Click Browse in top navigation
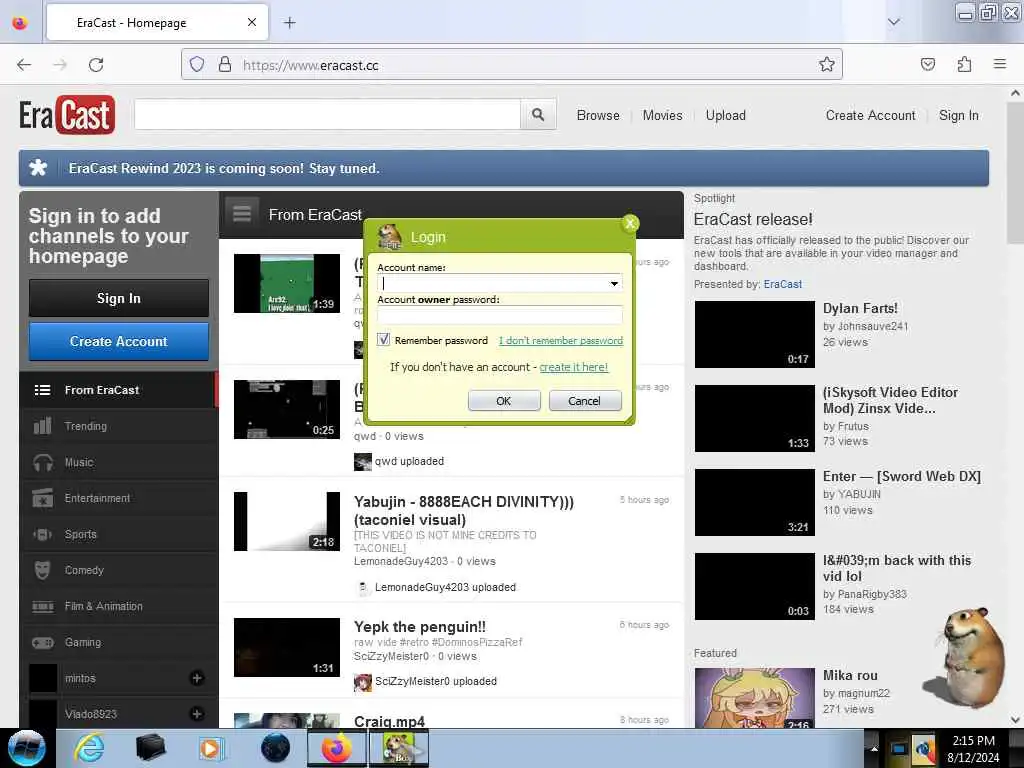The height and width of the screenshot is (768, 1024). coord(598,116)
